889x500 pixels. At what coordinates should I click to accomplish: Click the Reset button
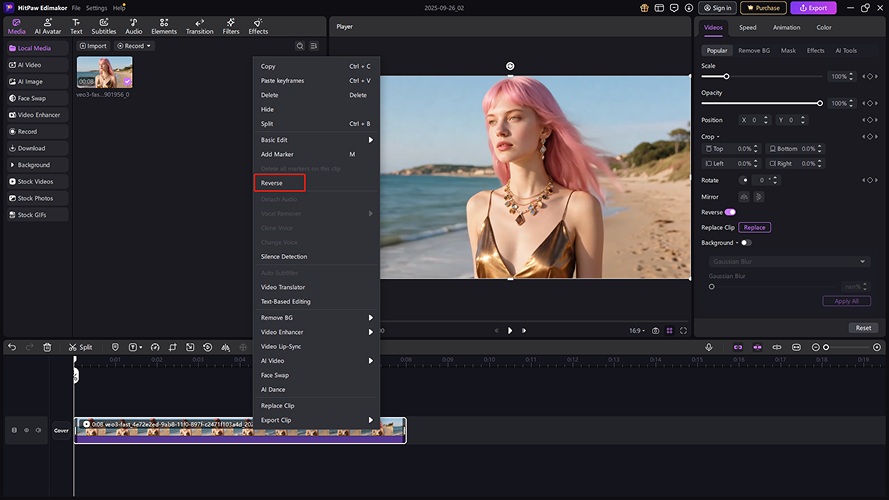point(863,328)
